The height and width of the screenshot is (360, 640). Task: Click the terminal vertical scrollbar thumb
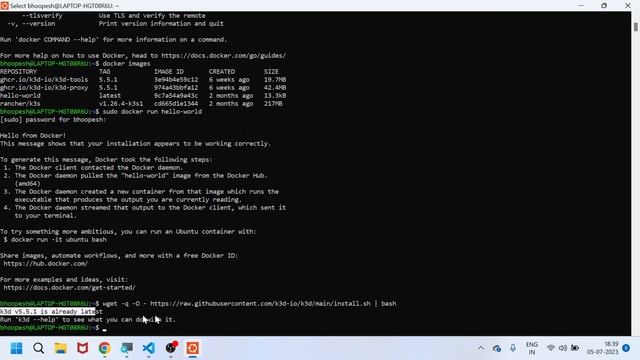pos(636,27)
